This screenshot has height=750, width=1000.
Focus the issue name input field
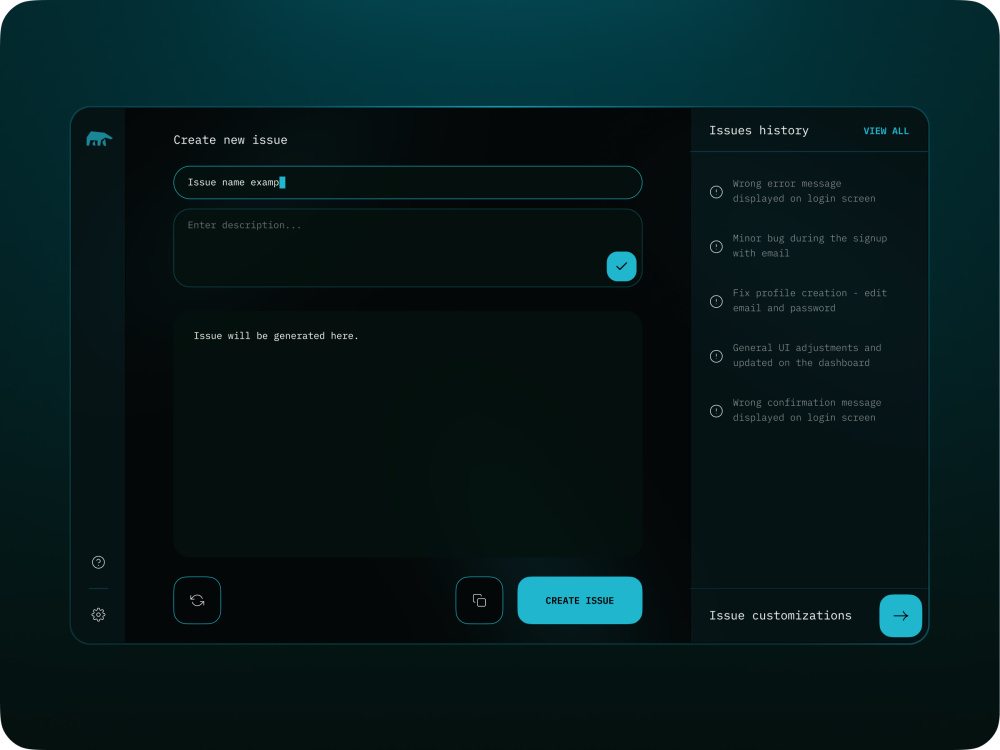pyautogui.click(x=408, y=182)
